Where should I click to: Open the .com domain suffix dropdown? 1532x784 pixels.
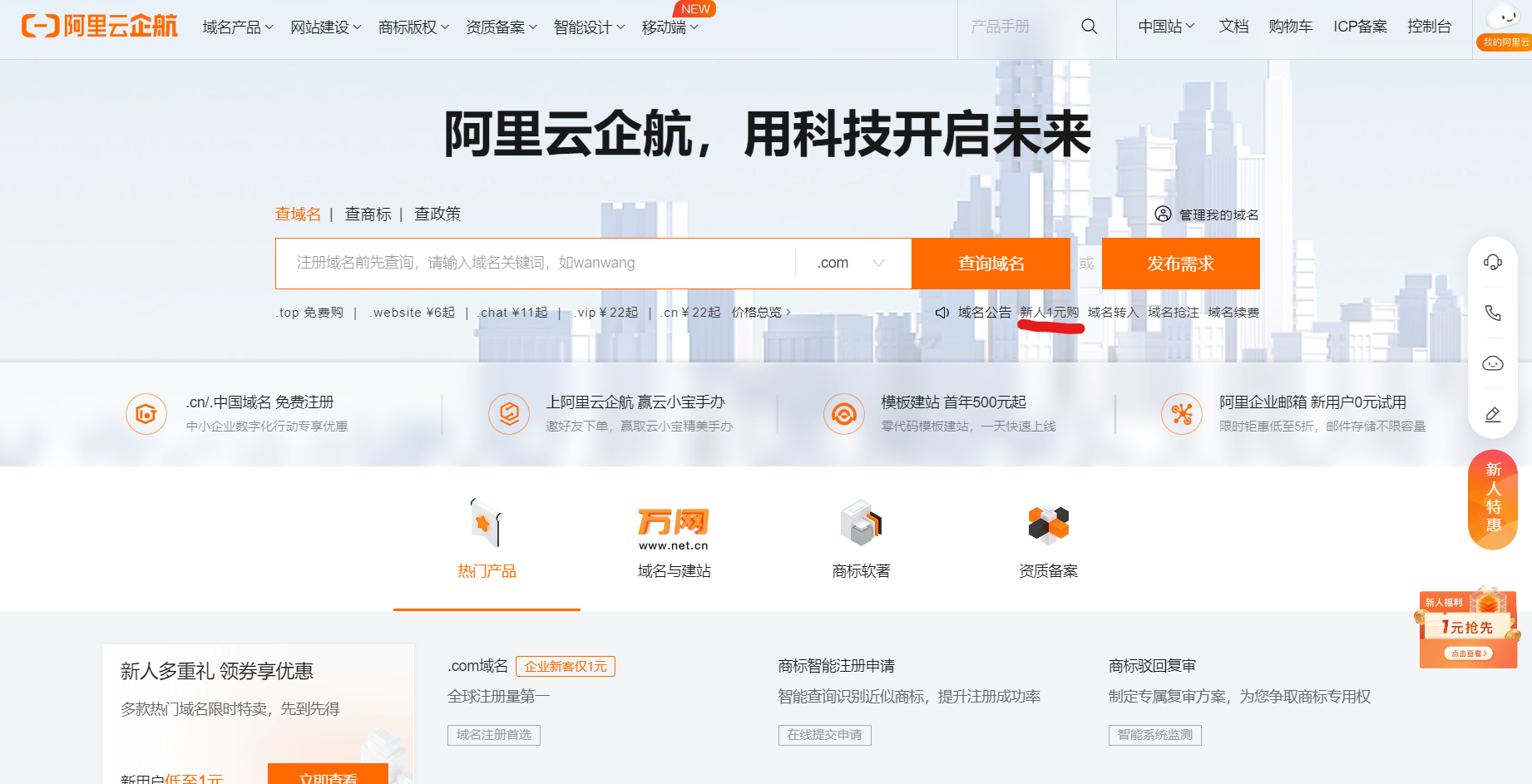click(852, 263)
